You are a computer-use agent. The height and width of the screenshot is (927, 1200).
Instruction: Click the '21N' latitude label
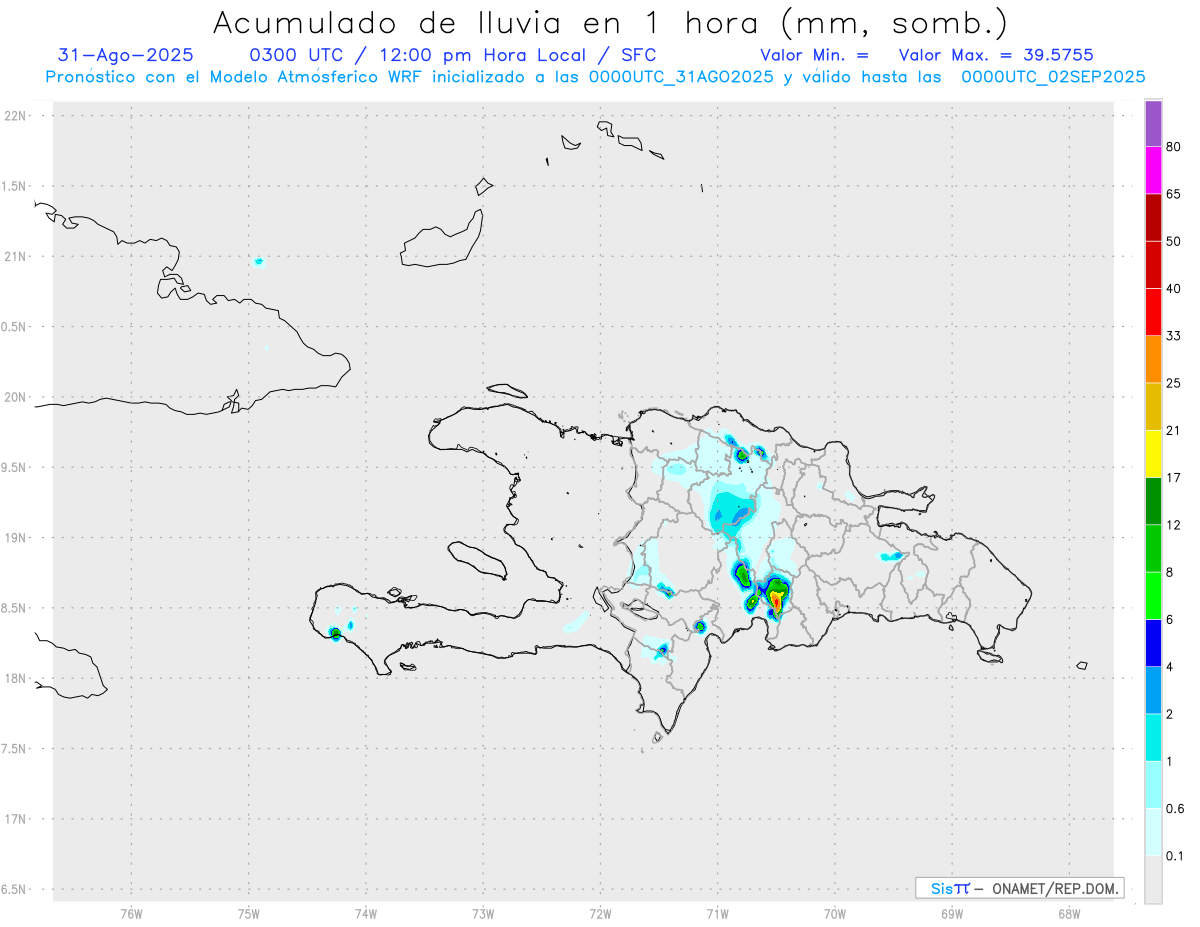tap(17, 257)
